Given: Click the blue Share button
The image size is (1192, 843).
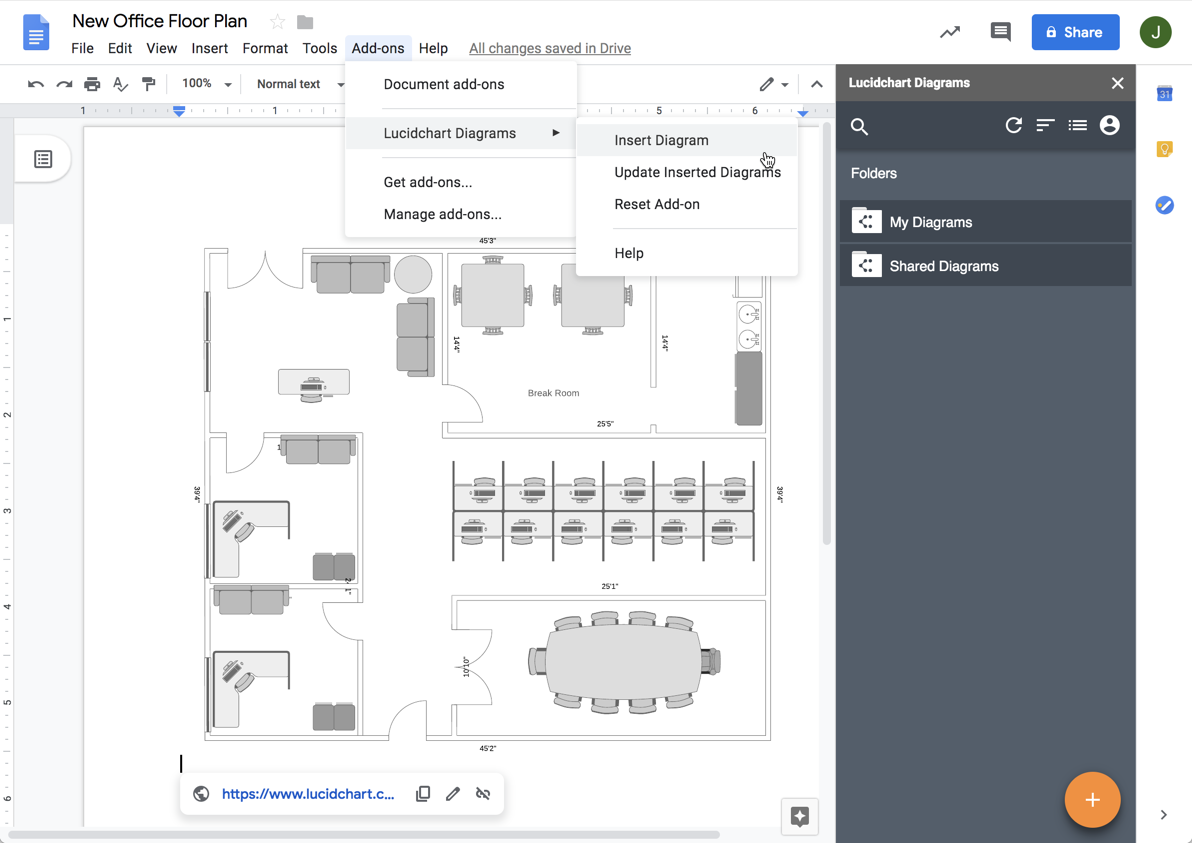Looking at the screenshot, I should pos(1075,32).
